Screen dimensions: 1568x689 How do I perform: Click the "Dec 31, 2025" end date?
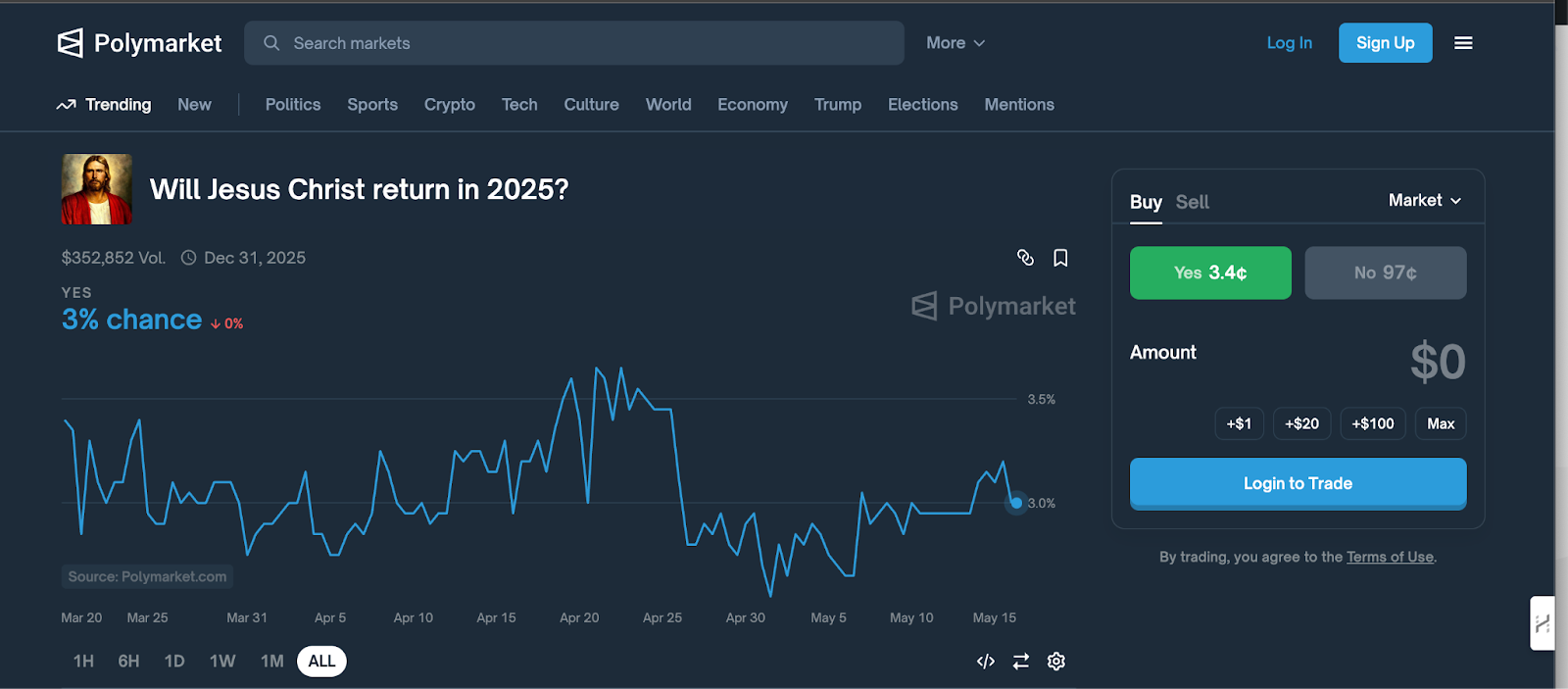pyautogui.click(x=255, y=258)
